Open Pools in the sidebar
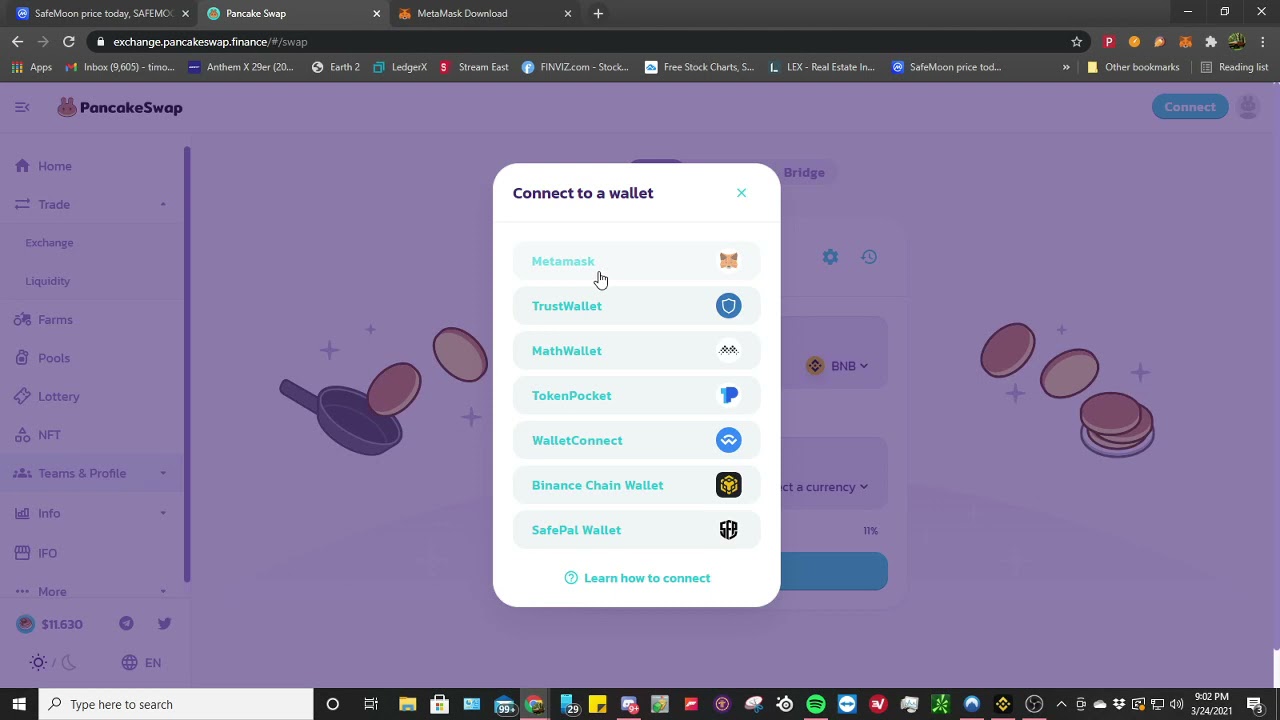Screen dimensions: 1280x720 coord(92,358)
